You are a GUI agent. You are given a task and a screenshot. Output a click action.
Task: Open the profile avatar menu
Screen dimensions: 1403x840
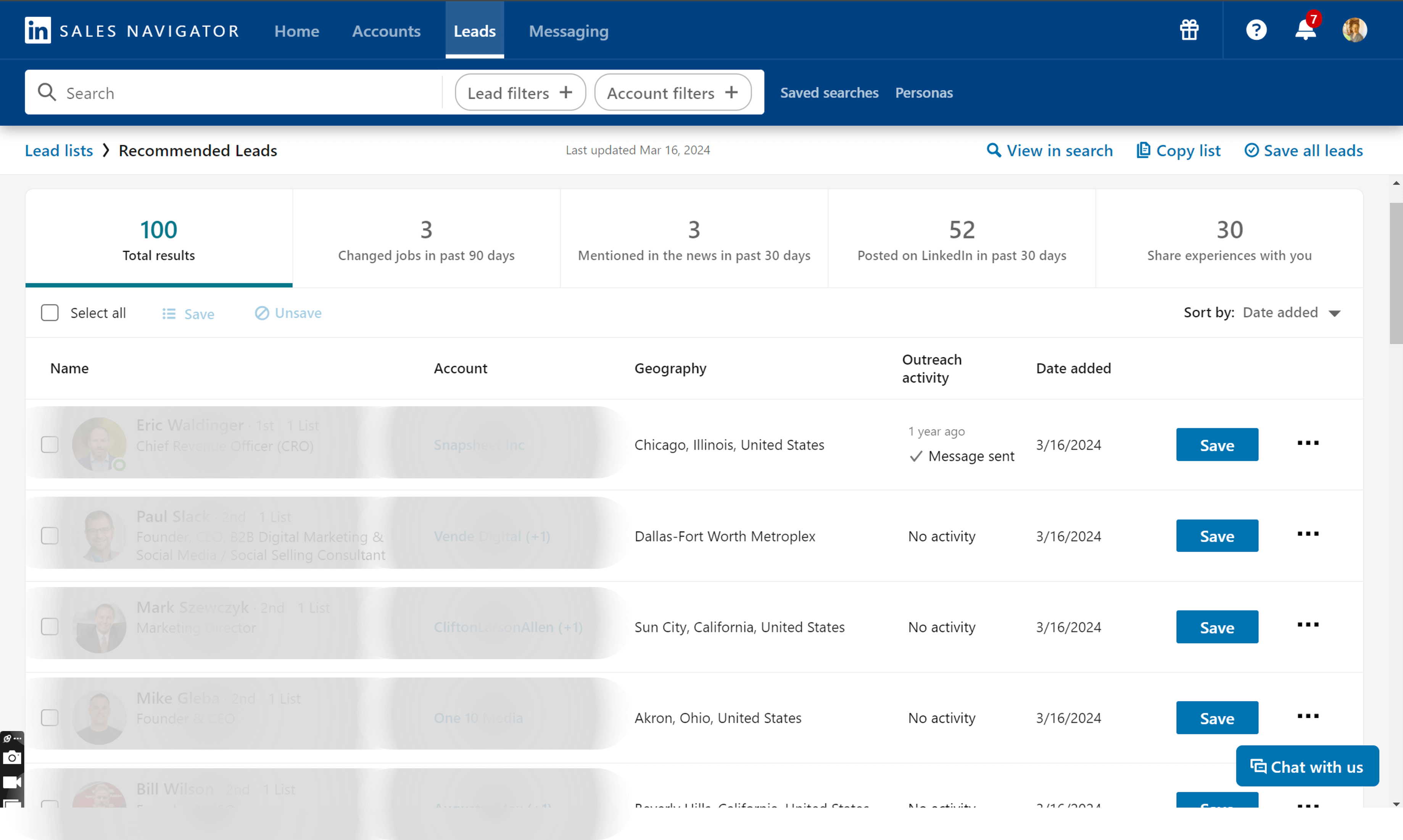tap(1355, 30)
